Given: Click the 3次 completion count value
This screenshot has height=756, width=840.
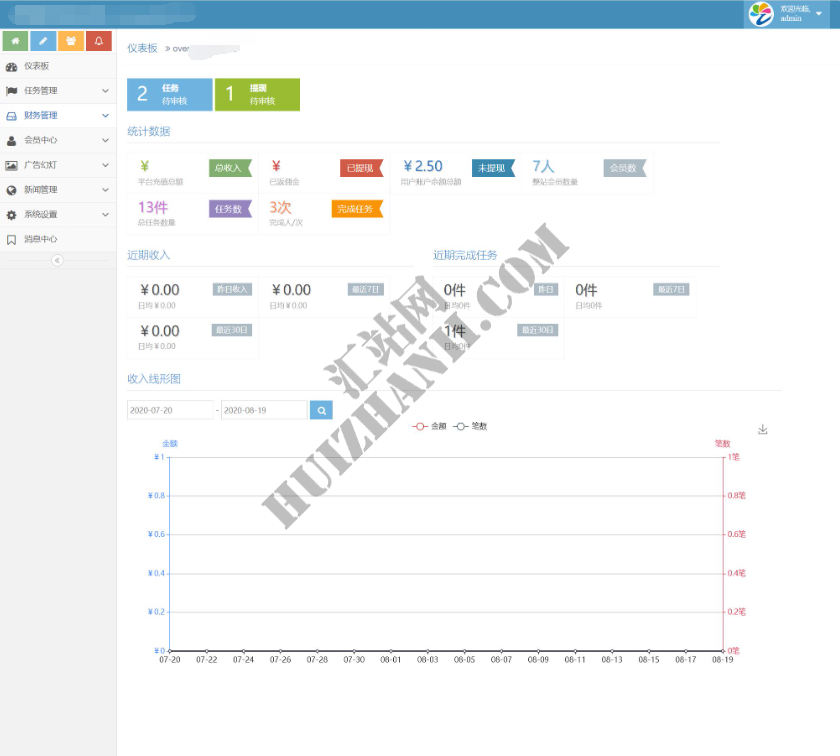Looking at the screenshot, I should [280, 207].
